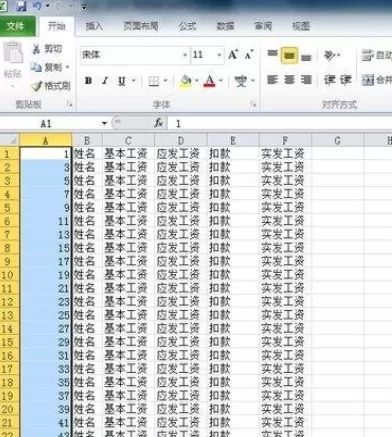The image size is (392, 437).
Task: Click the increase indent icon
Action: point(346,80)
